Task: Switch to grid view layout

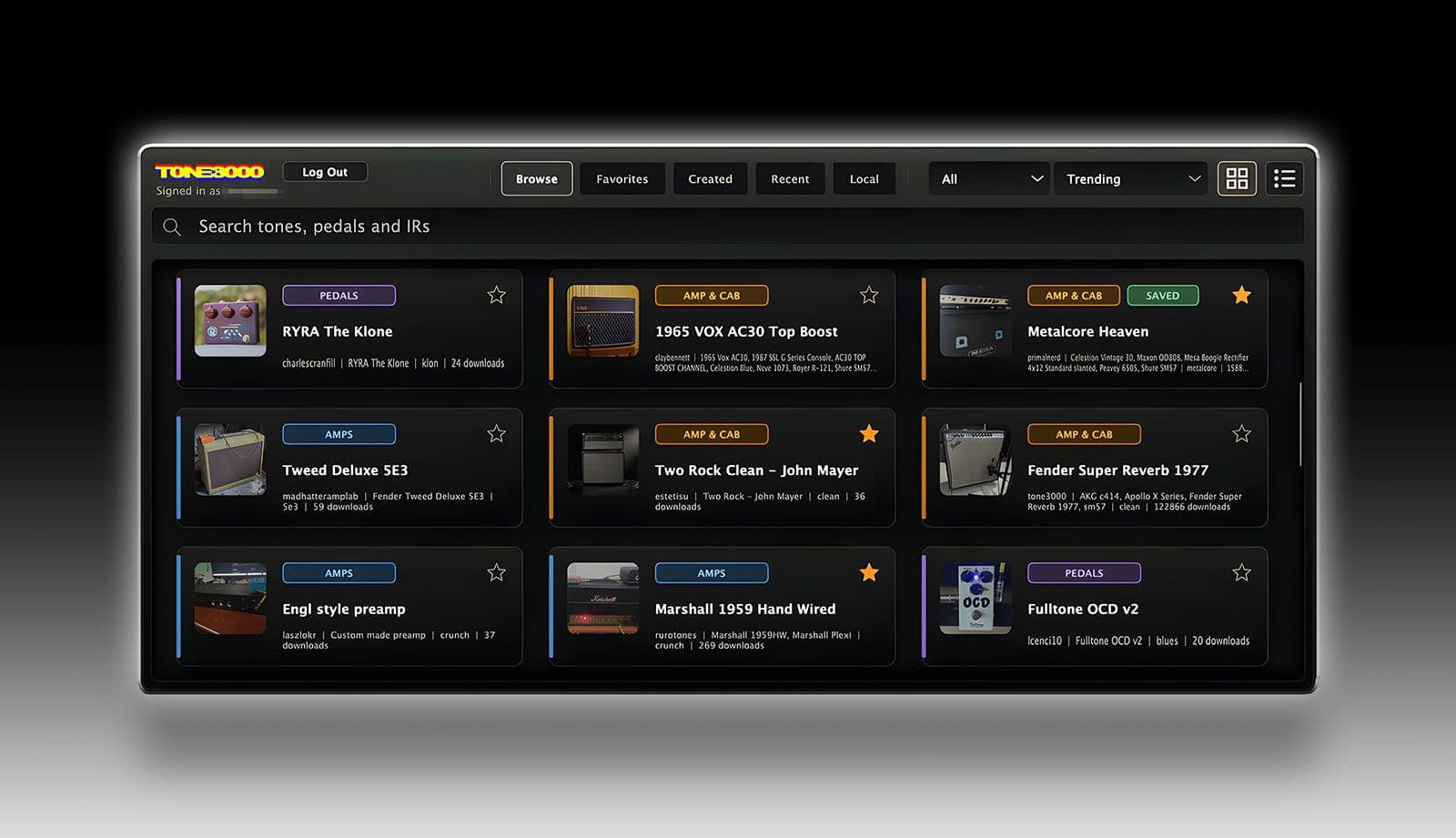Action: pos(1237,178)
